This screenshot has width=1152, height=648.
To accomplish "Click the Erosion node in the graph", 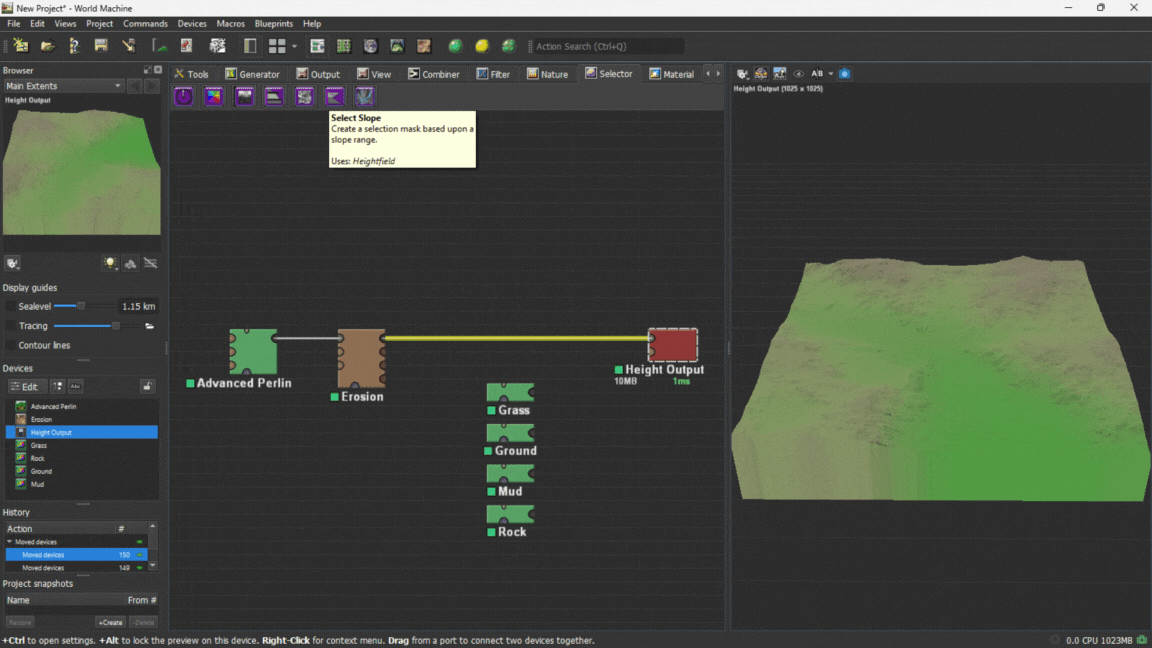I will [x=361, y=358].
